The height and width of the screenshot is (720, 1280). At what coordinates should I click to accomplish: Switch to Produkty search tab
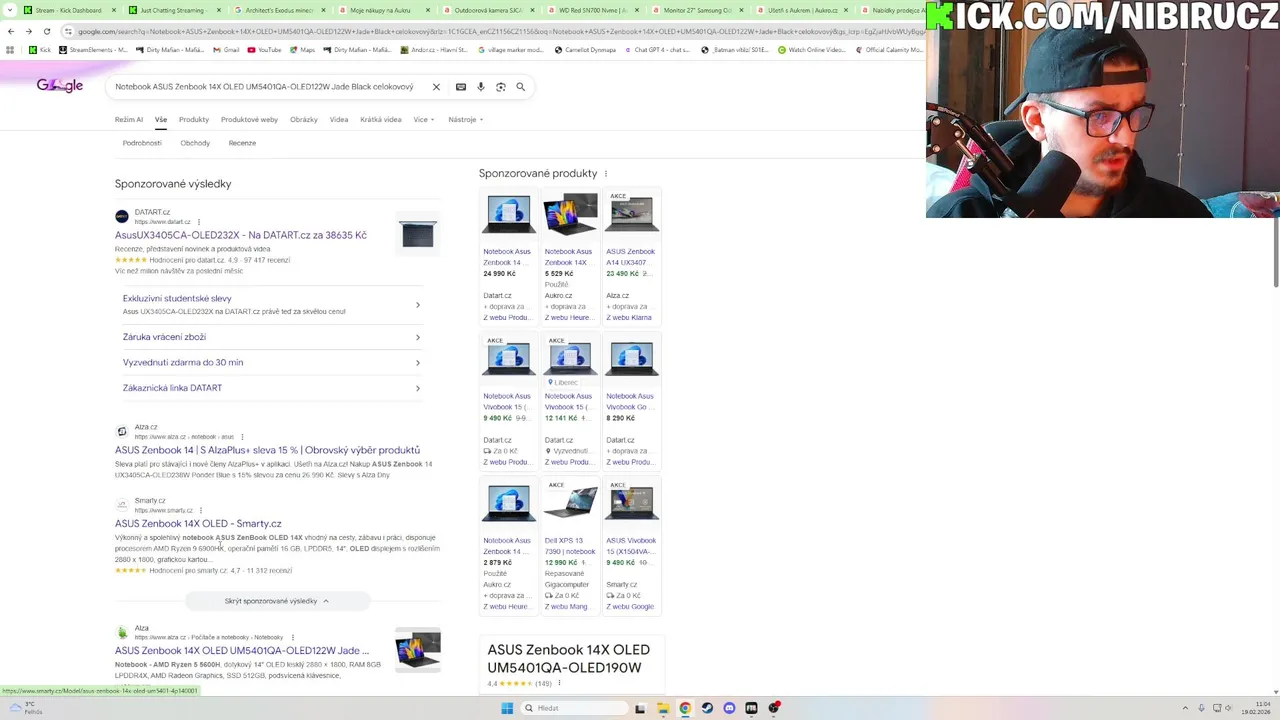coord(194,120)
